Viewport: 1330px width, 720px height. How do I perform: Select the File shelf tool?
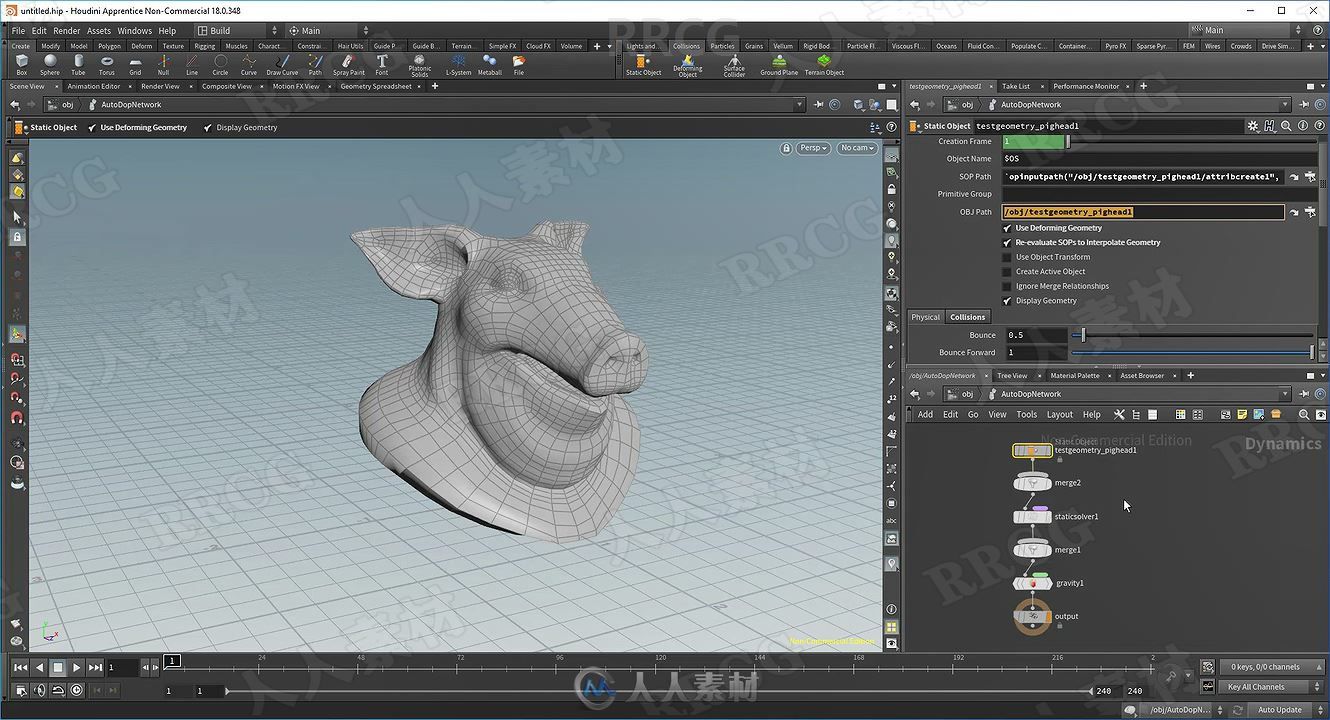518,65
